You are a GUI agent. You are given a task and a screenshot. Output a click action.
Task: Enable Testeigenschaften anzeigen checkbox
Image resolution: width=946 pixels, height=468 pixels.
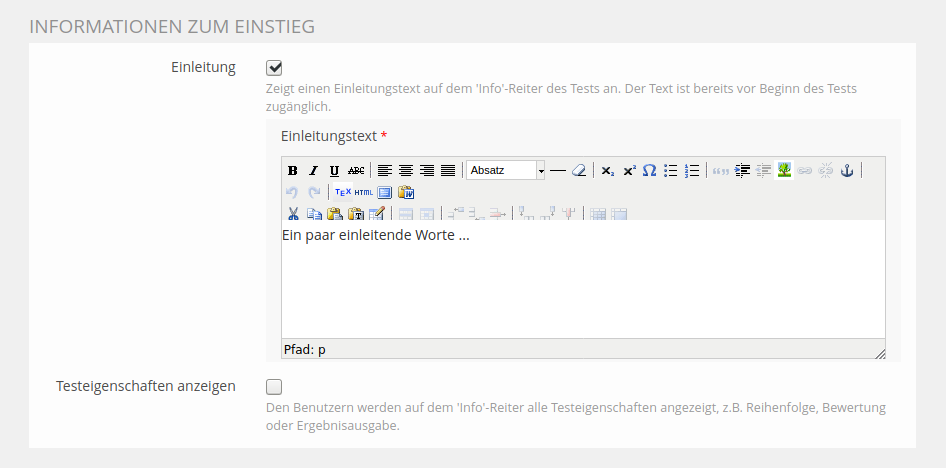click(274, 386)
